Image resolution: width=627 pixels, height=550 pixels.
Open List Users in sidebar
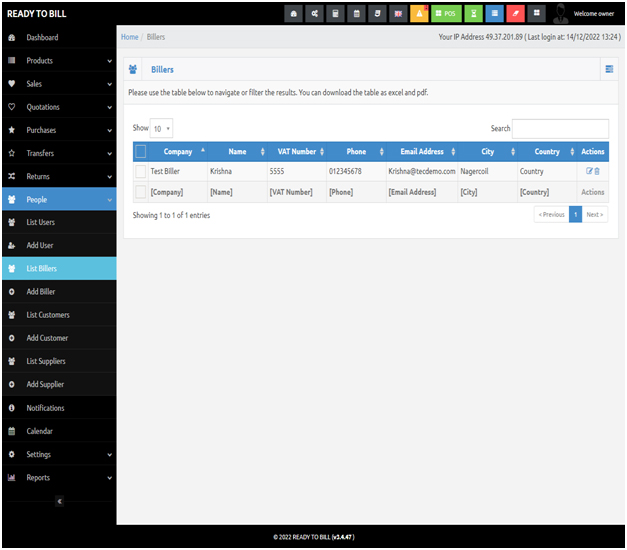pos(59,222)
